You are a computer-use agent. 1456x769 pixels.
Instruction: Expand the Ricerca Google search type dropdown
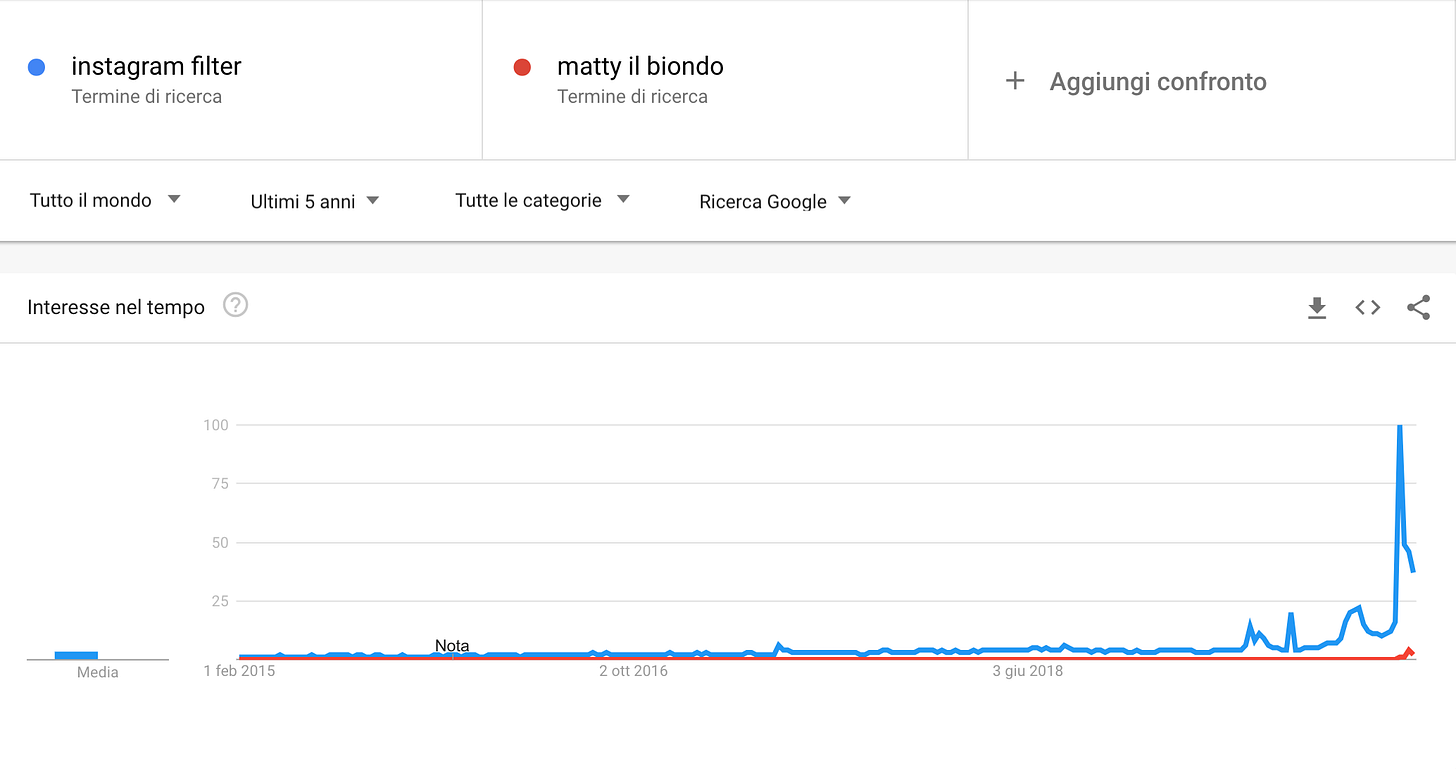pos(775,201)
